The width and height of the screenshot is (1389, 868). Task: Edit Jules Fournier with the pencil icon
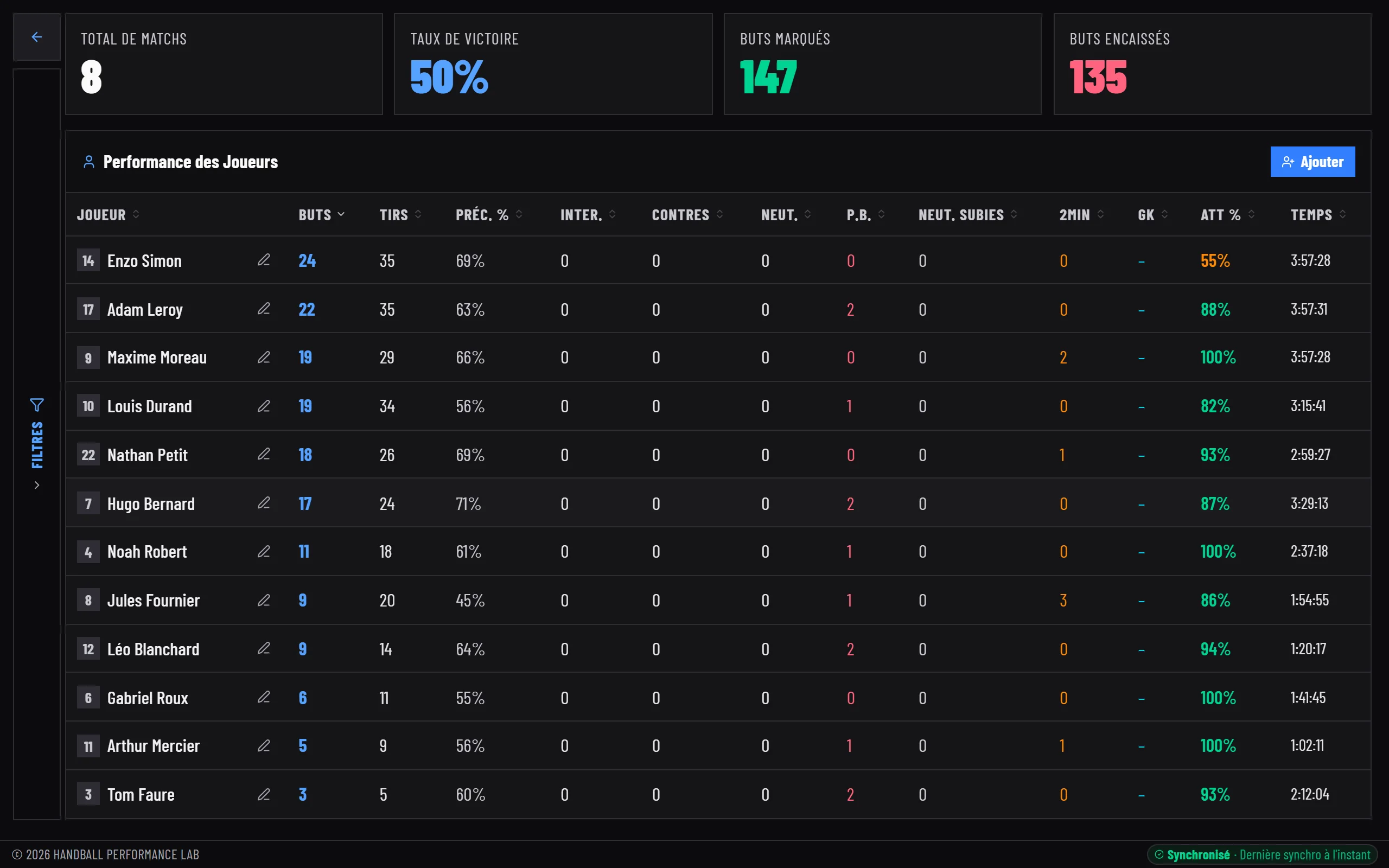click(x=264, y=600)
